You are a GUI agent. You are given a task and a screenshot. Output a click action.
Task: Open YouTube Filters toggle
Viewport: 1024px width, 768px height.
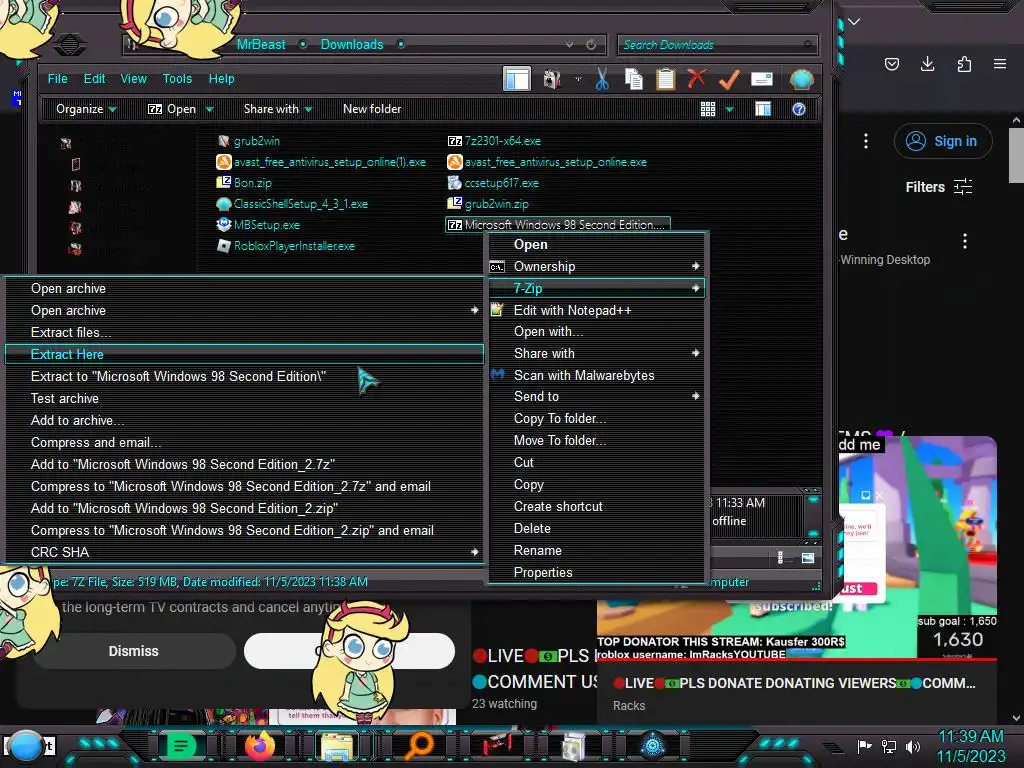pyautogui.click(x=938, y=187)
